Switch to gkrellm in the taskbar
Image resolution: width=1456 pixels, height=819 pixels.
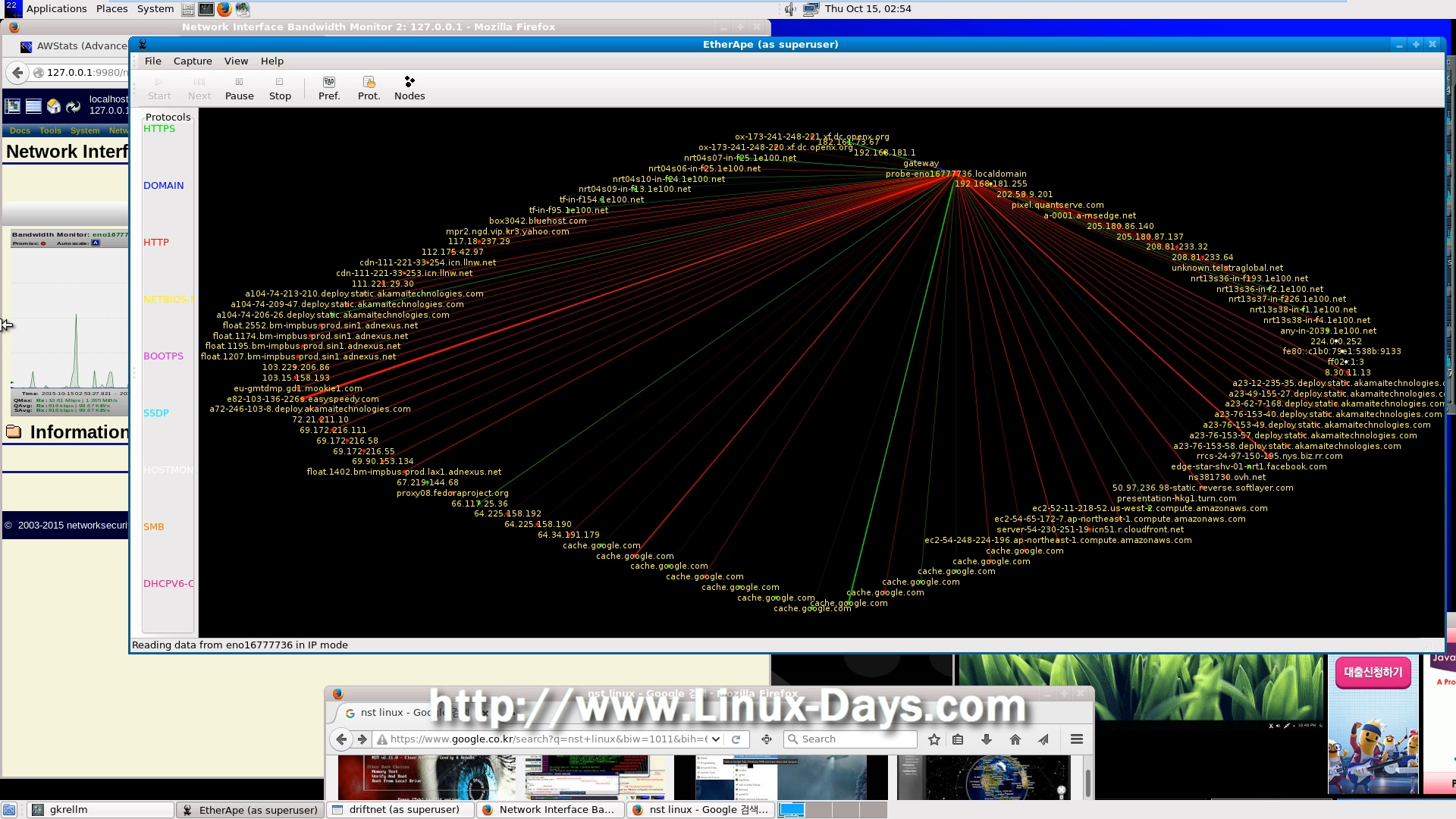[101, 809]
